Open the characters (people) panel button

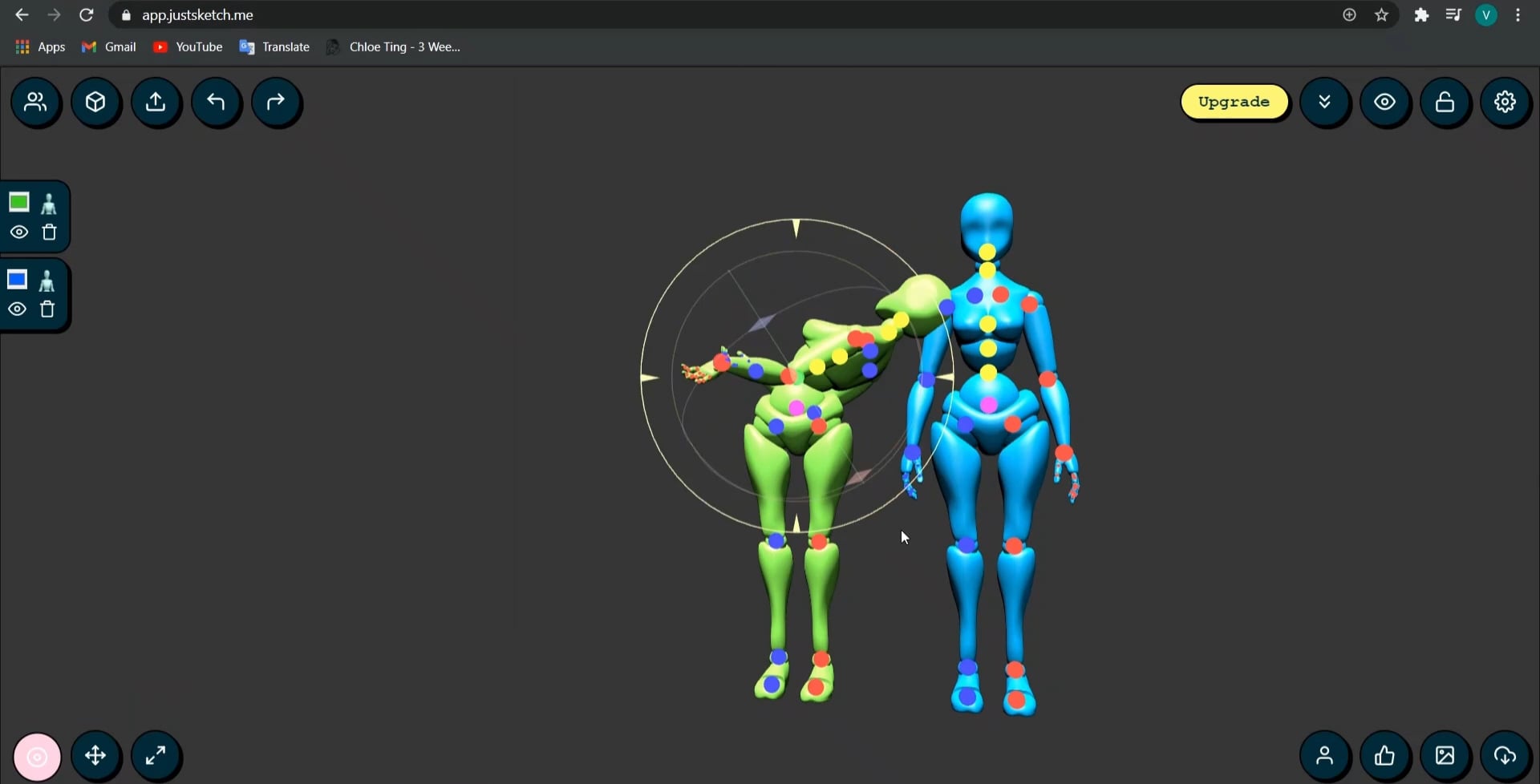click(35, 102)
